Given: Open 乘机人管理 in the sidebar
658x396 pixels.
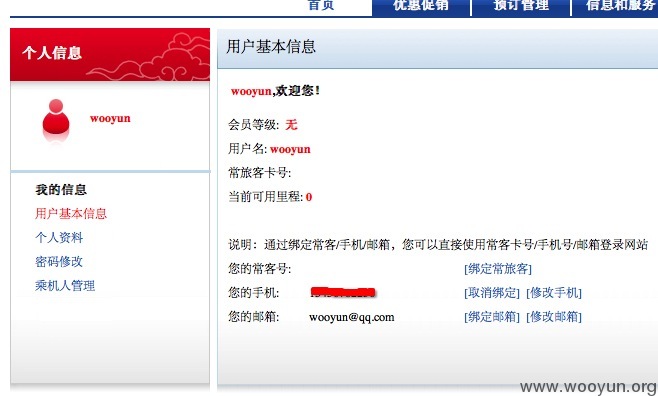Looking at the screenshot, I should pos(65,286).
